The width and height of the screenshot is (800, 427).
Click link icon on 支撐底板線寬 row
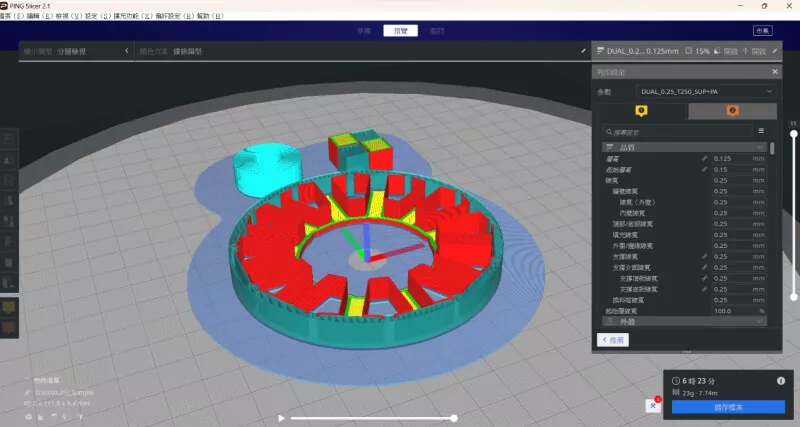pos(705,289)
